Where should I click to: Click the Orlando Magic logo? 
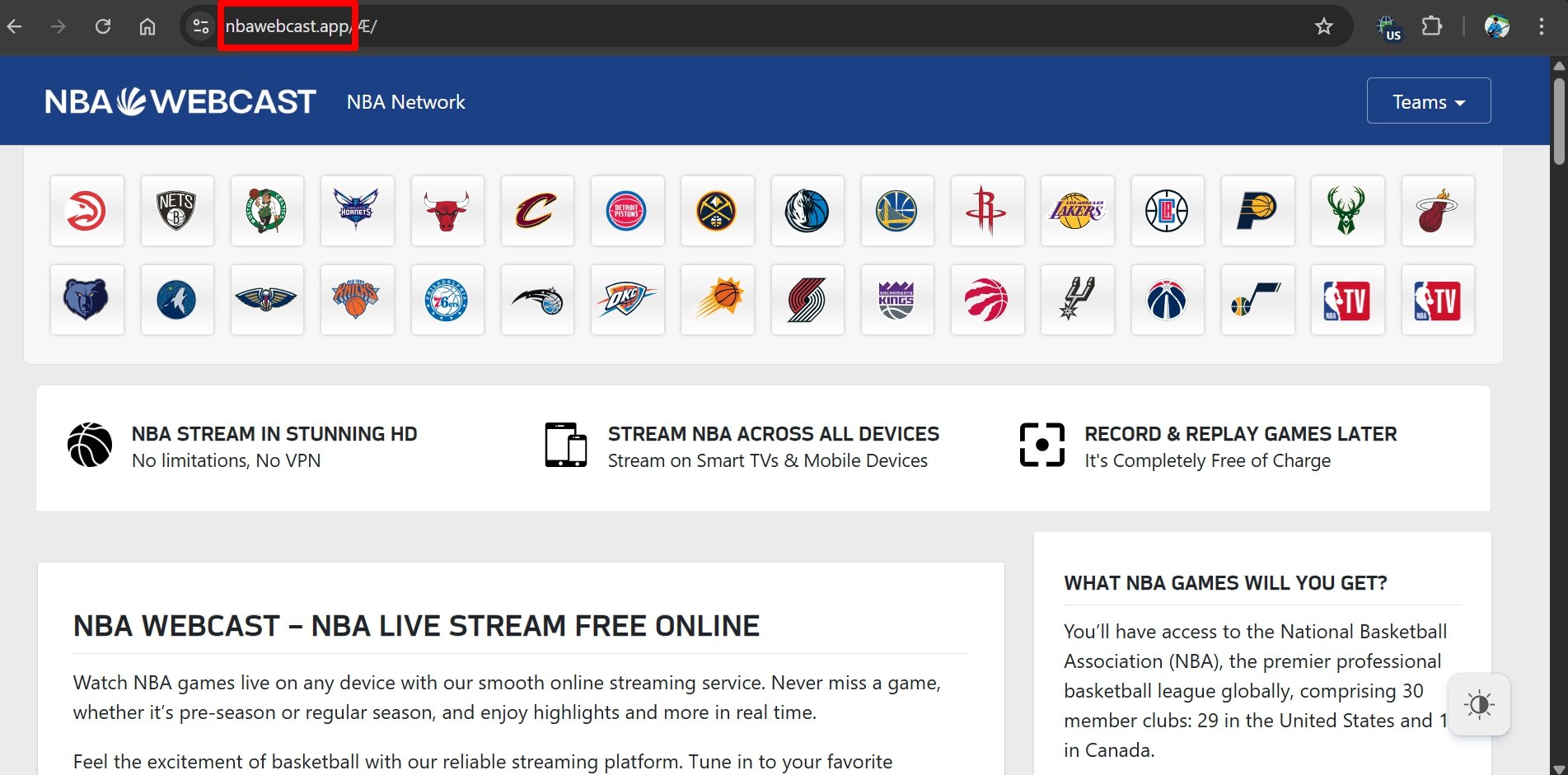537,300
